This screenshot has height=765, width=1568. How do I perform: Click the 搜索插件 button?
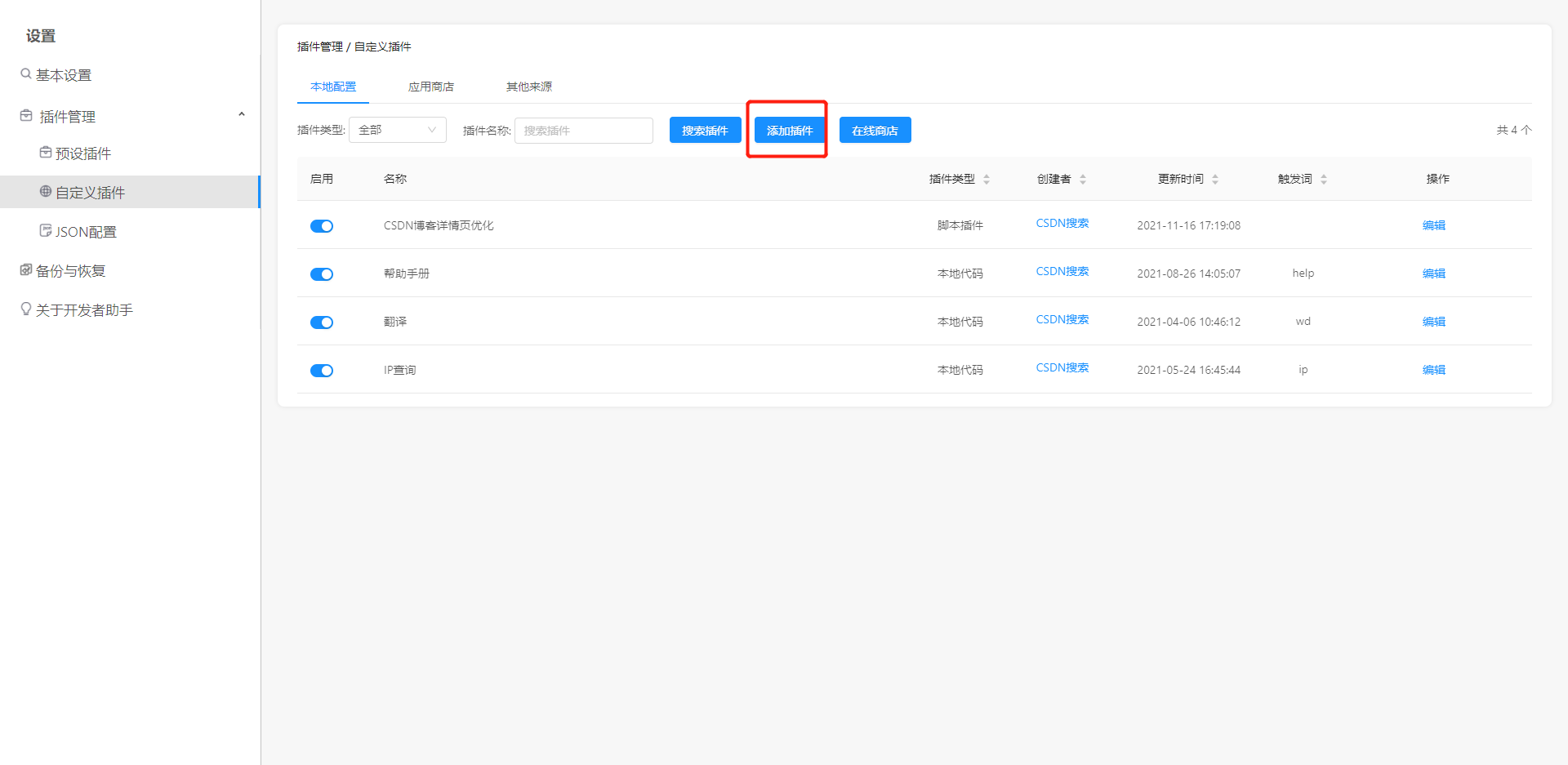[x=706, y=130]
